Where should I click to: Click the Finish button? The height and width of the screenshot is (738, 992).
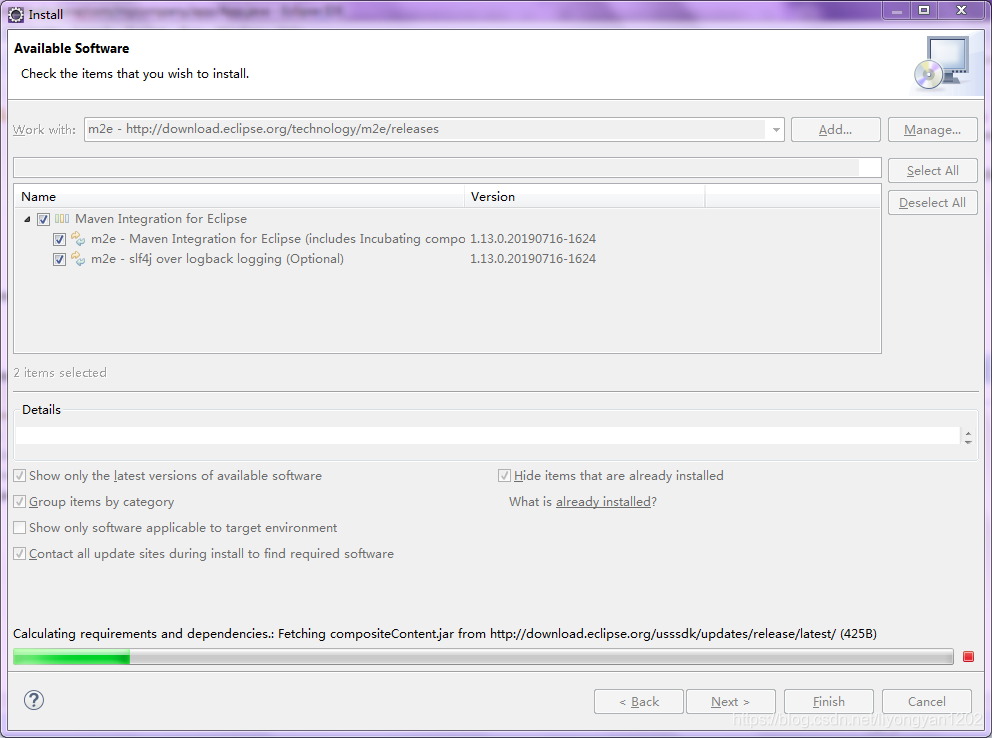[828, 701]
